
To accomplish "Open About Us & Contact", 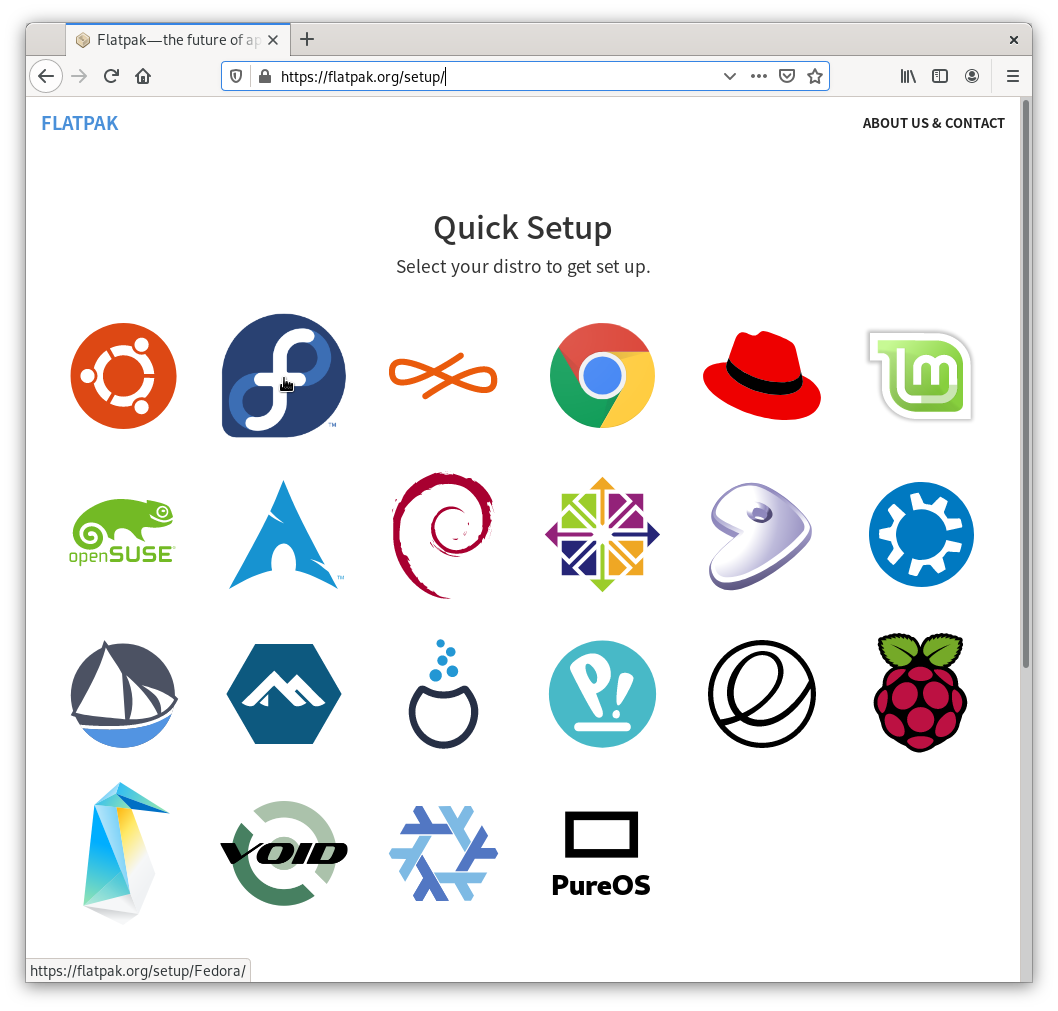I will pyautogui.click(x=933, y=124).
